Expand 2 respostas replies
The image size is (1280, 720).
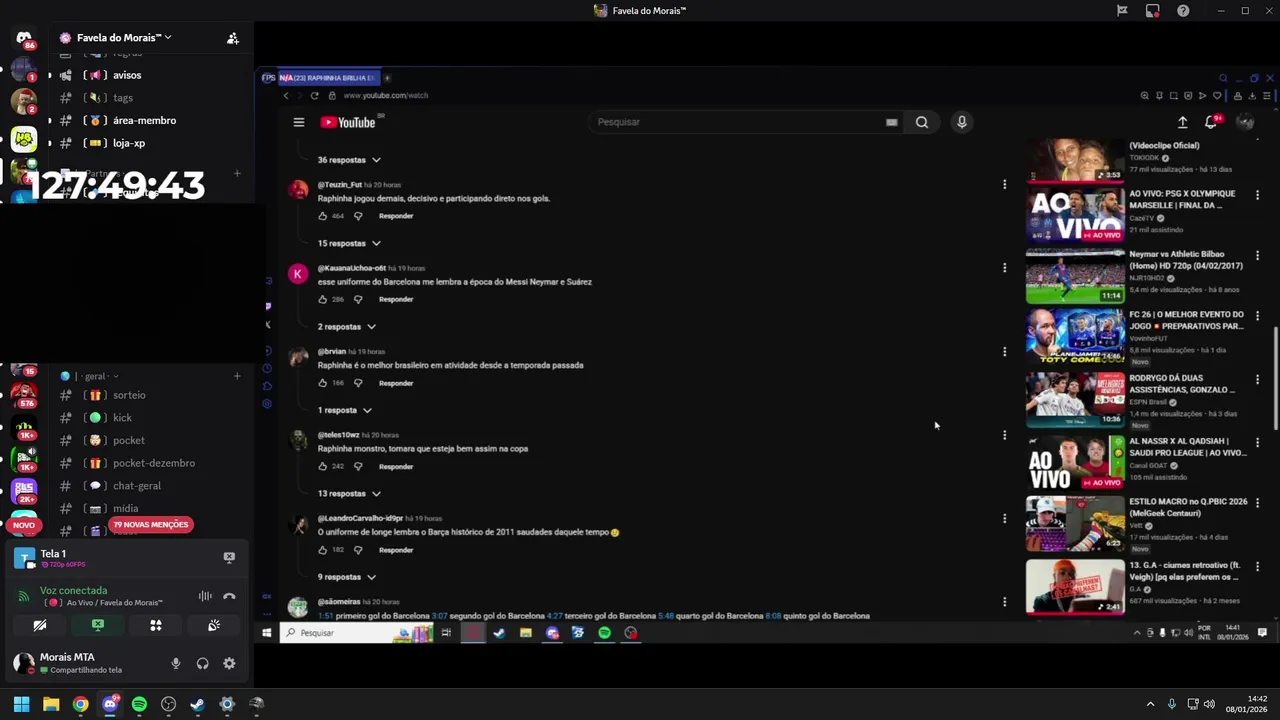tap(347, 327)
